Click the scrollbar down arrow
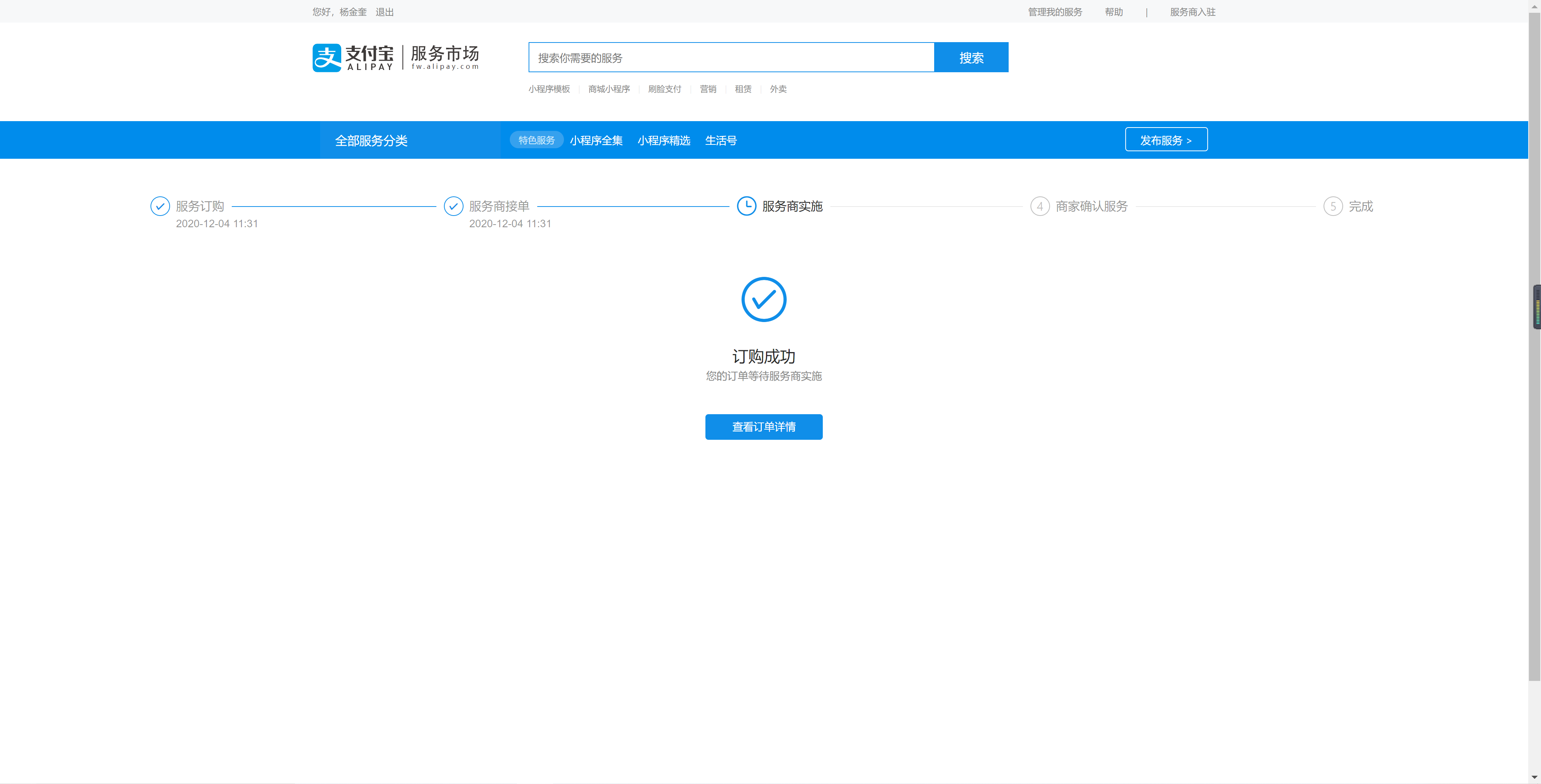The width and height of the screenshot is (1541, 784). pos(1535,777)
